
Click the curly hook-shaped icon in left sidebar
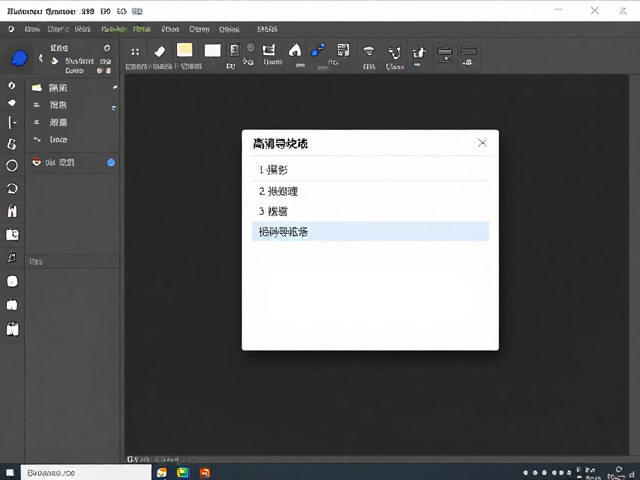(x=12, y=144)
